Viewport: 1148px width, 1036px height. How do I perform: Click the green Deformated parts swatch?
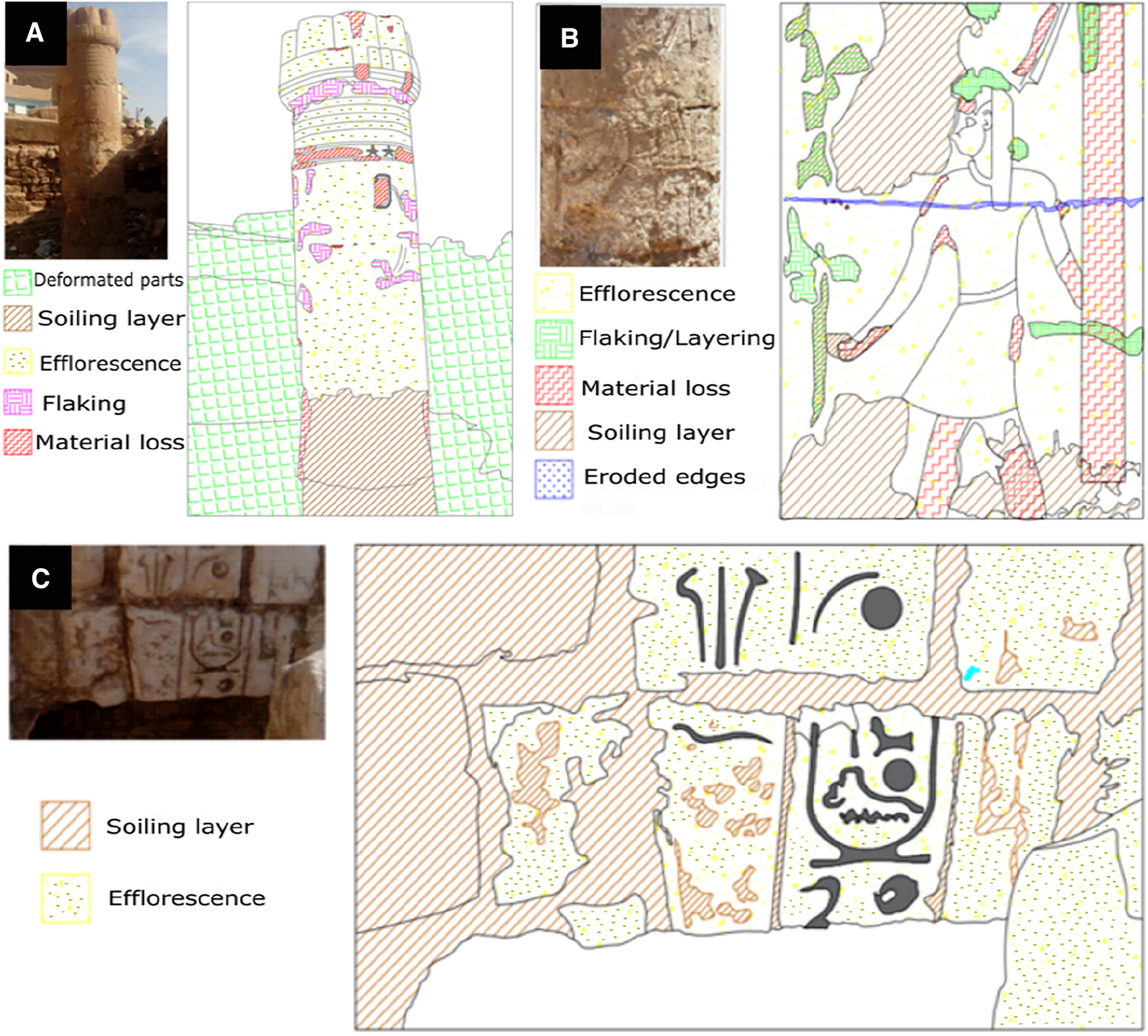tap(17, 282)
